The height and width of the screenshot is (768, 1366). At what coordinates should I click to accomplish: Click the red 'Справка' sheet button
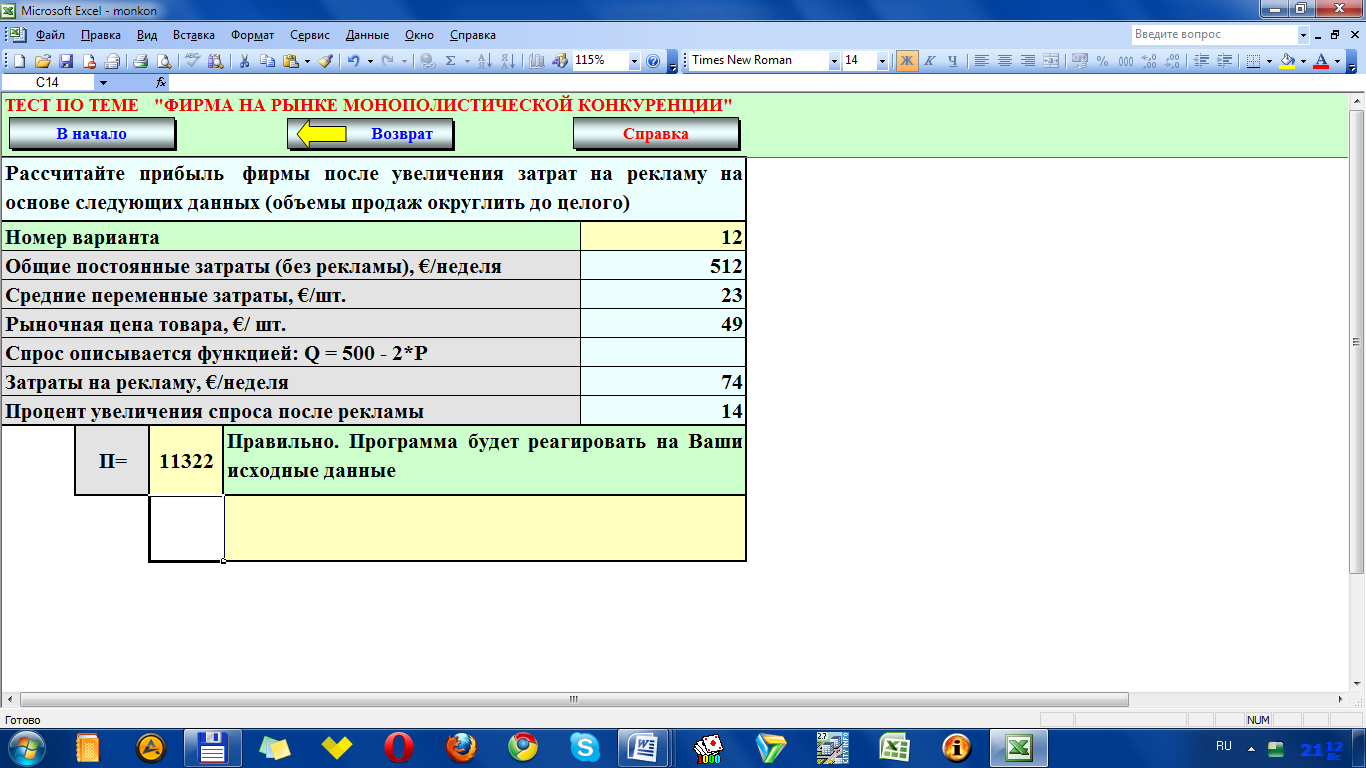point(656,134)
